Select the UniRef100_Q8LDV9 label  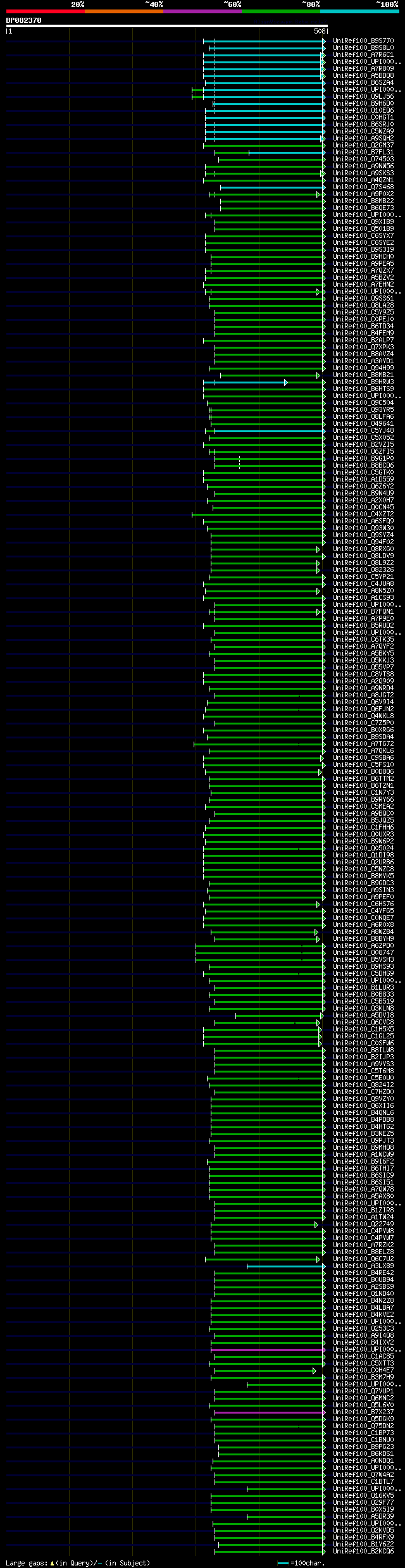(x=363, y=556)
